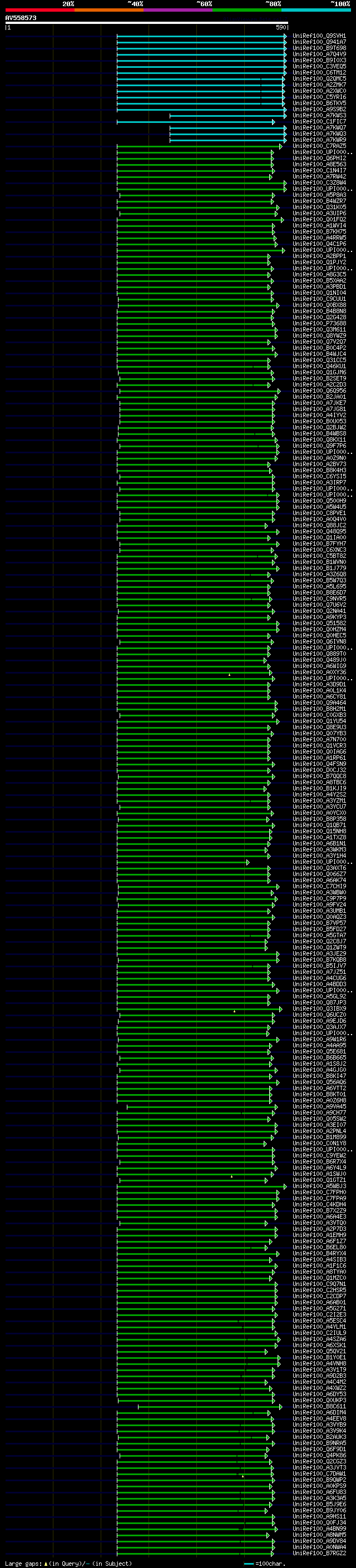Select label UniRef100_Q01FQ2
This screenshot has height=1568, width=356.
point(319,219)
